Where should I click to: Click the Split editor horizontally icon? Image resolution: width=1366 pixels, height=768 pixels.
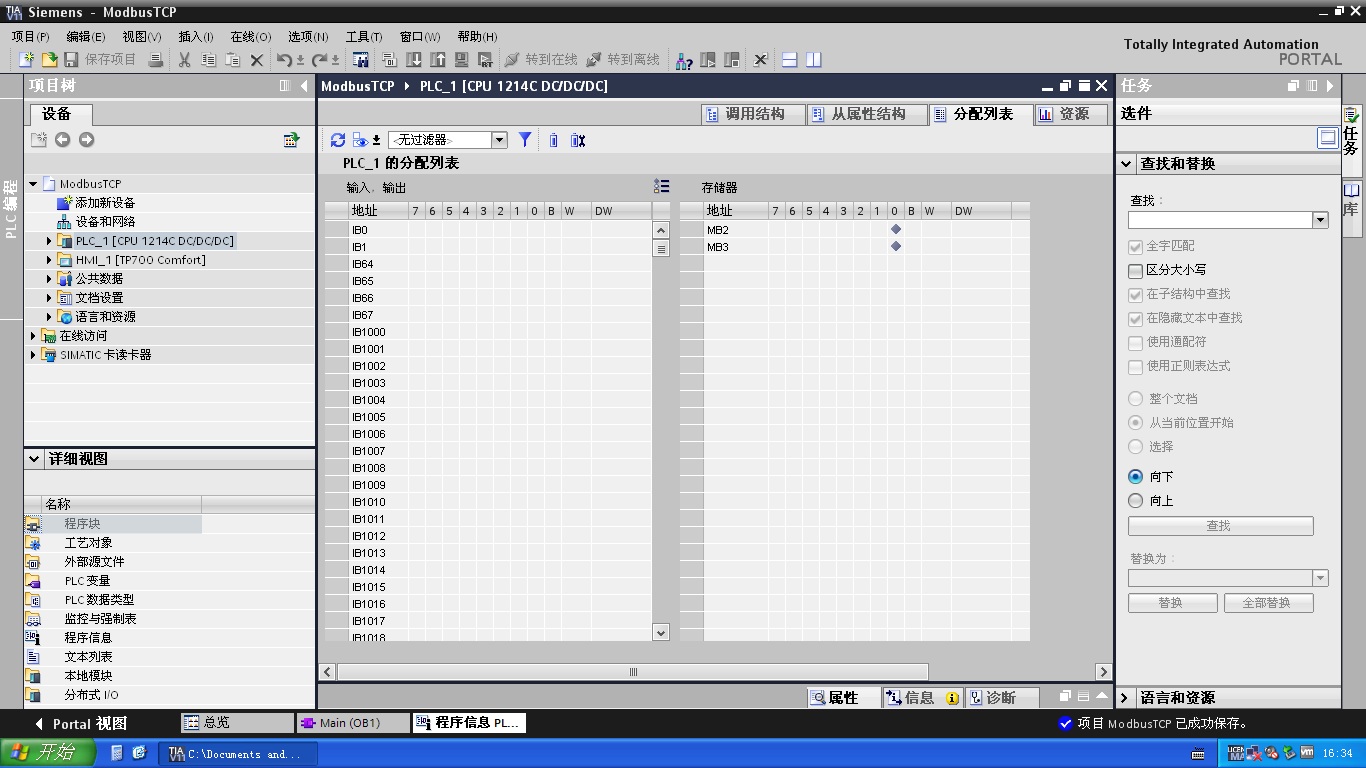[789, 60]
